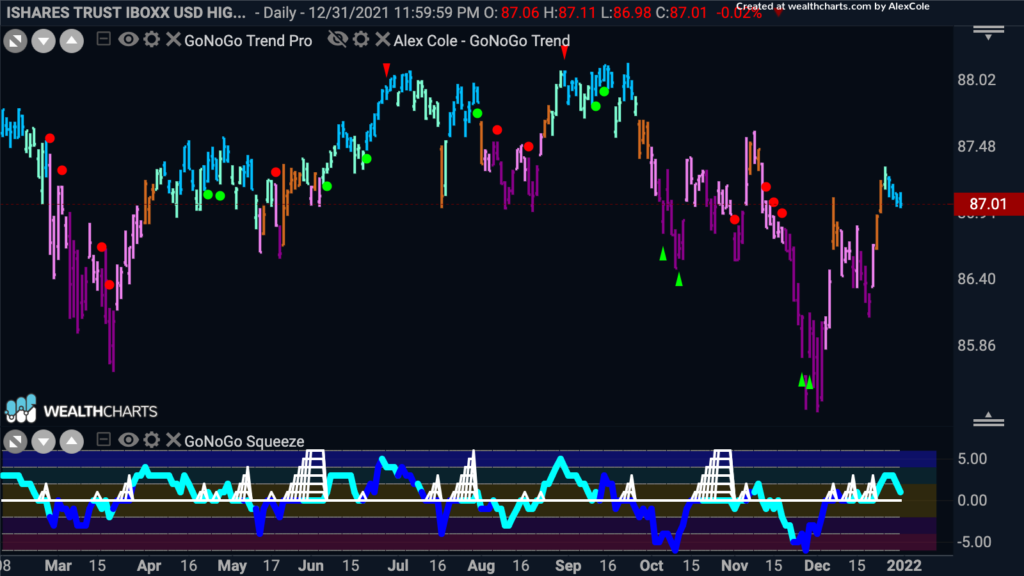Click the low value 86.98
The height and width of the screenshot is (576, 1024).
pyautogui.click(x=632, y=12)
